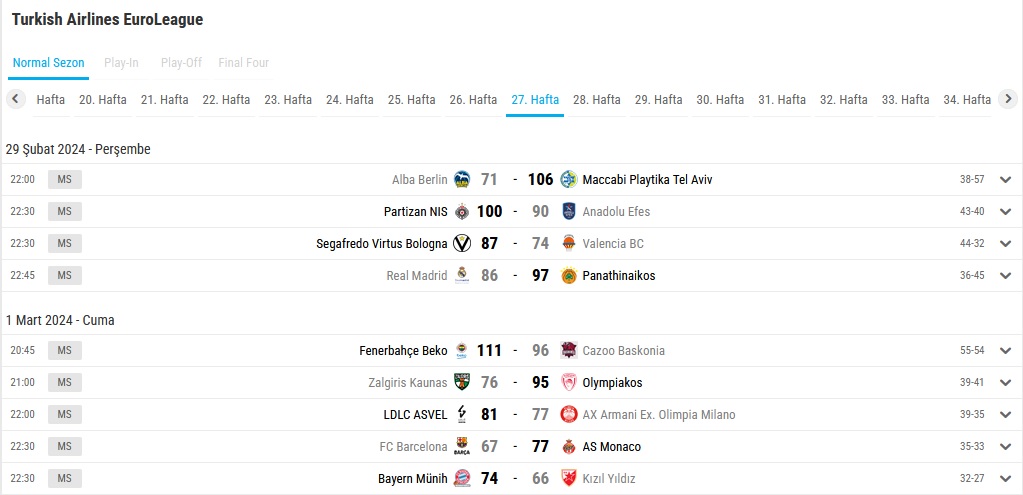Click the Partizan NIS team logo
The image size is (1023, 495).
point(462,211)
